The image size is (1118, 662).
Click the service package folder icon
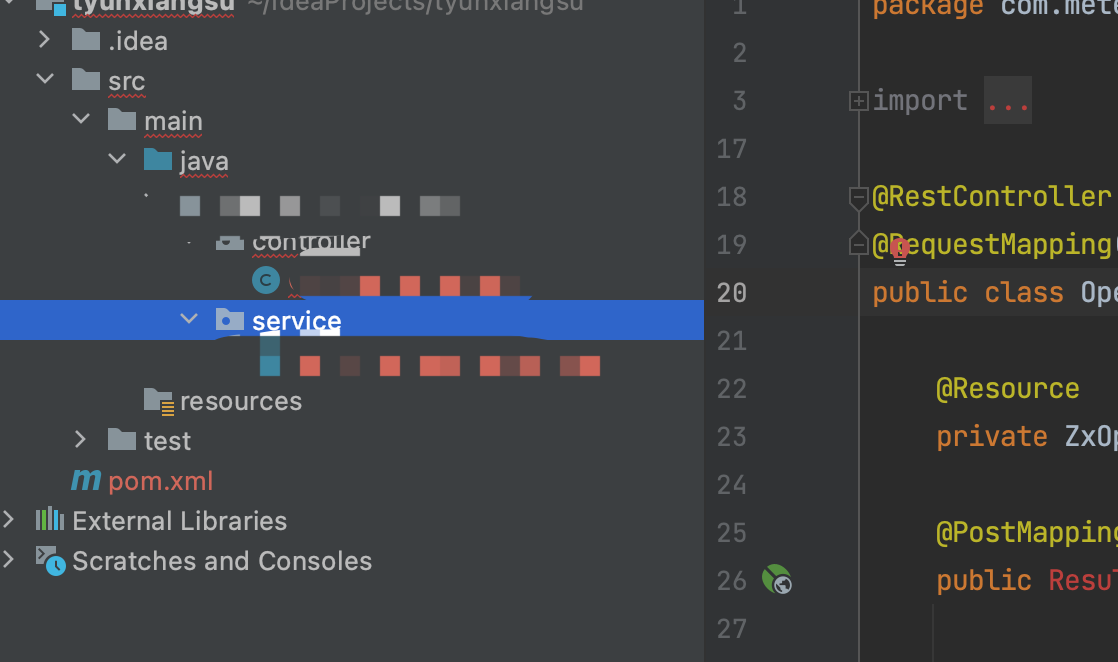[230, 320]
